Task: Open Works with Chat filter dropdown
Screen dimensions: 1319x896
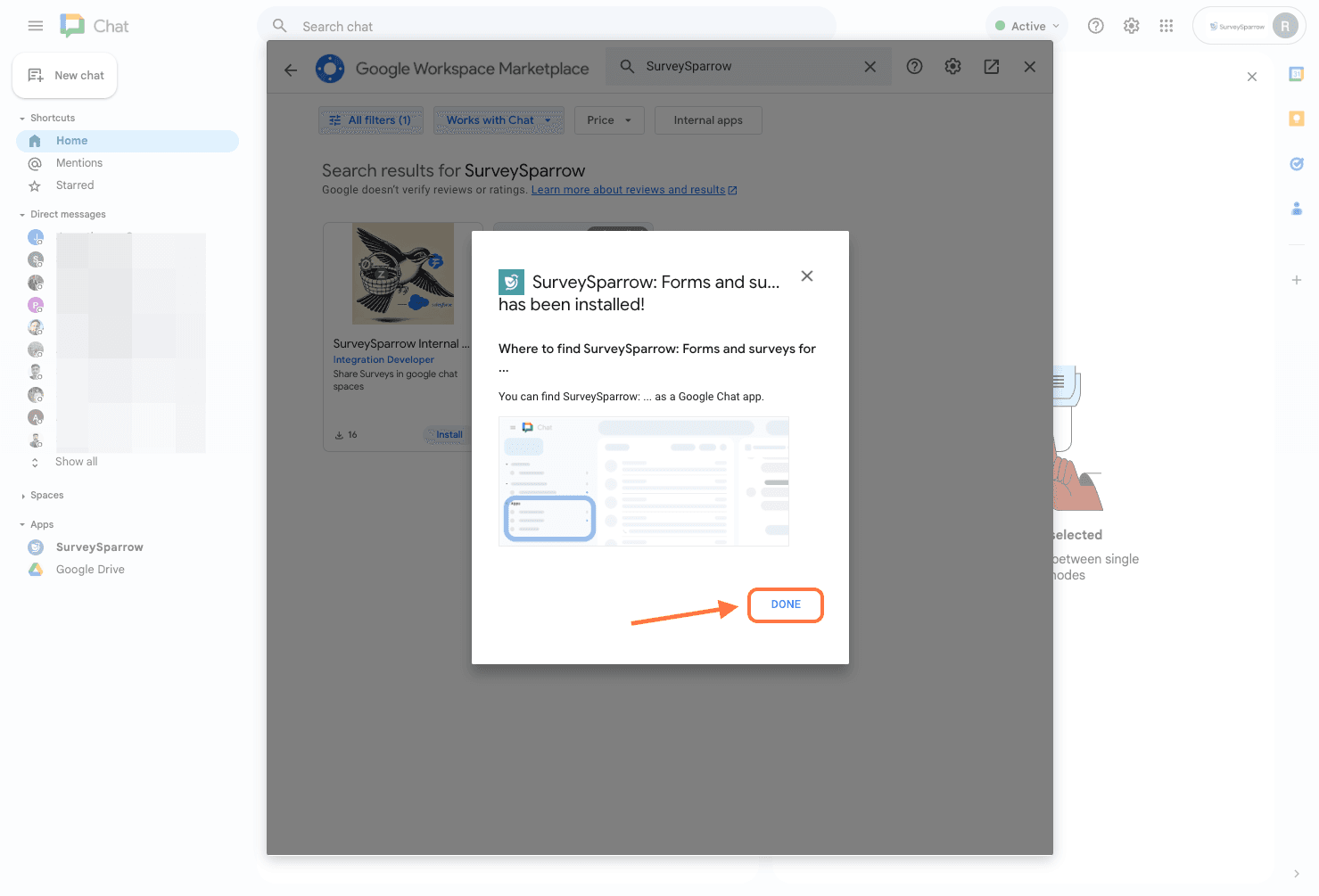Action: [x=499, y=120]
